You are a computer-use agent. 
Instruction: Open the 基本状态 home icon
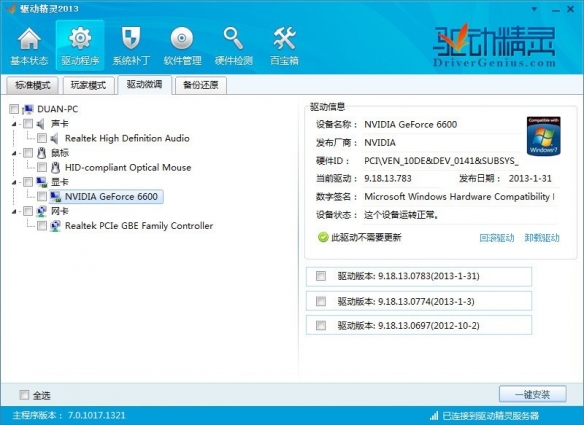point(29,39)
